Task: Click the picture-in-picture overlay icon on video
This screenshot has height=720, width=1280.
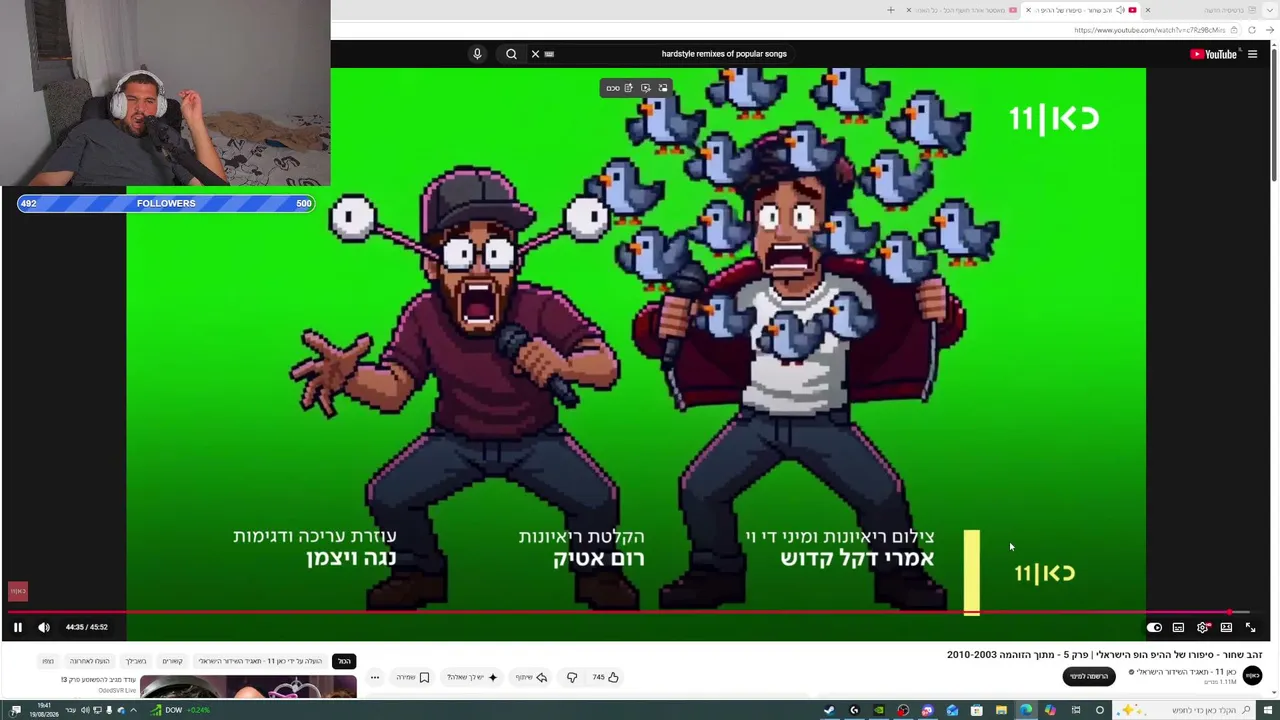Action: click(x=662, y=88)
